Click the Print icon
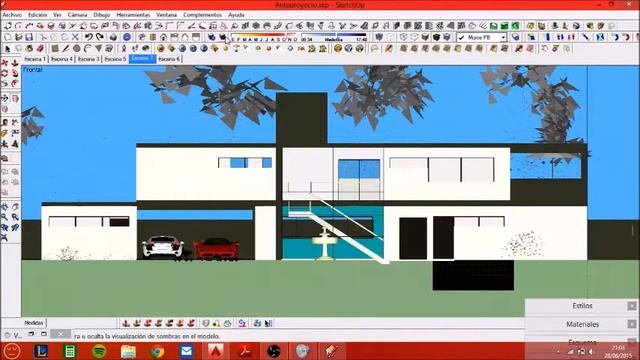This screenshot has height=360, width=640. [113, 37]
